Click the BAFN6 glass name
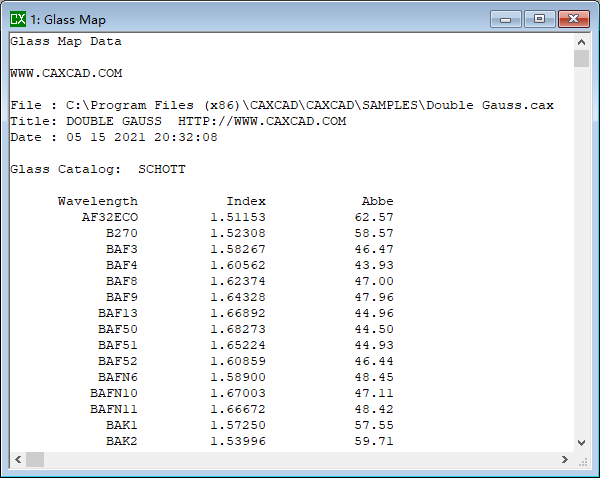Screen dimensions: 600x478 pos(118,377)
